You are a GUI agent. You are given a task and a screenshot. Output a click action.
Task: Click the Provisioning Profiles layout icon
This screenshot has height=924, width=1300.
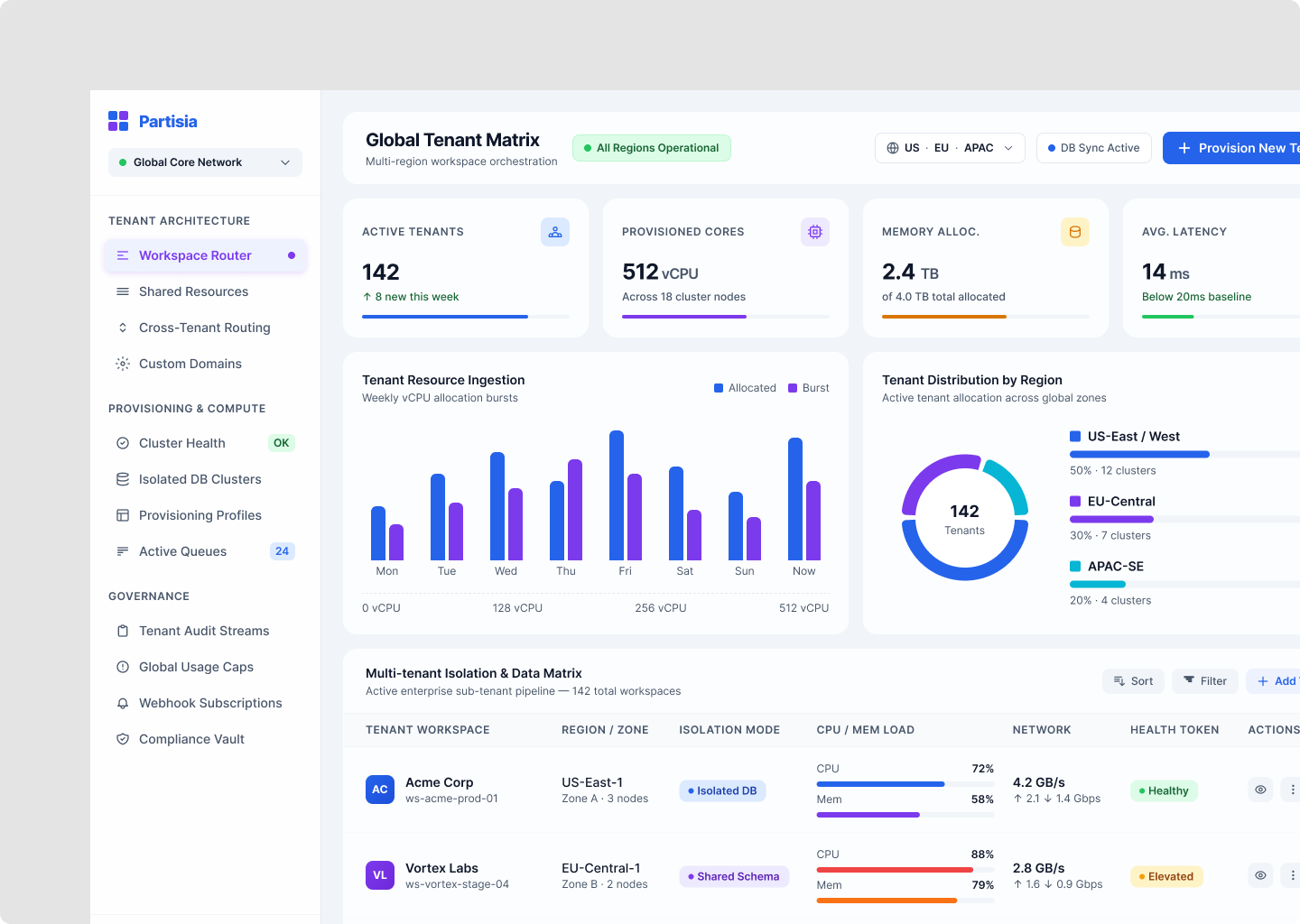pyautogui.click(x=123, y=515)
